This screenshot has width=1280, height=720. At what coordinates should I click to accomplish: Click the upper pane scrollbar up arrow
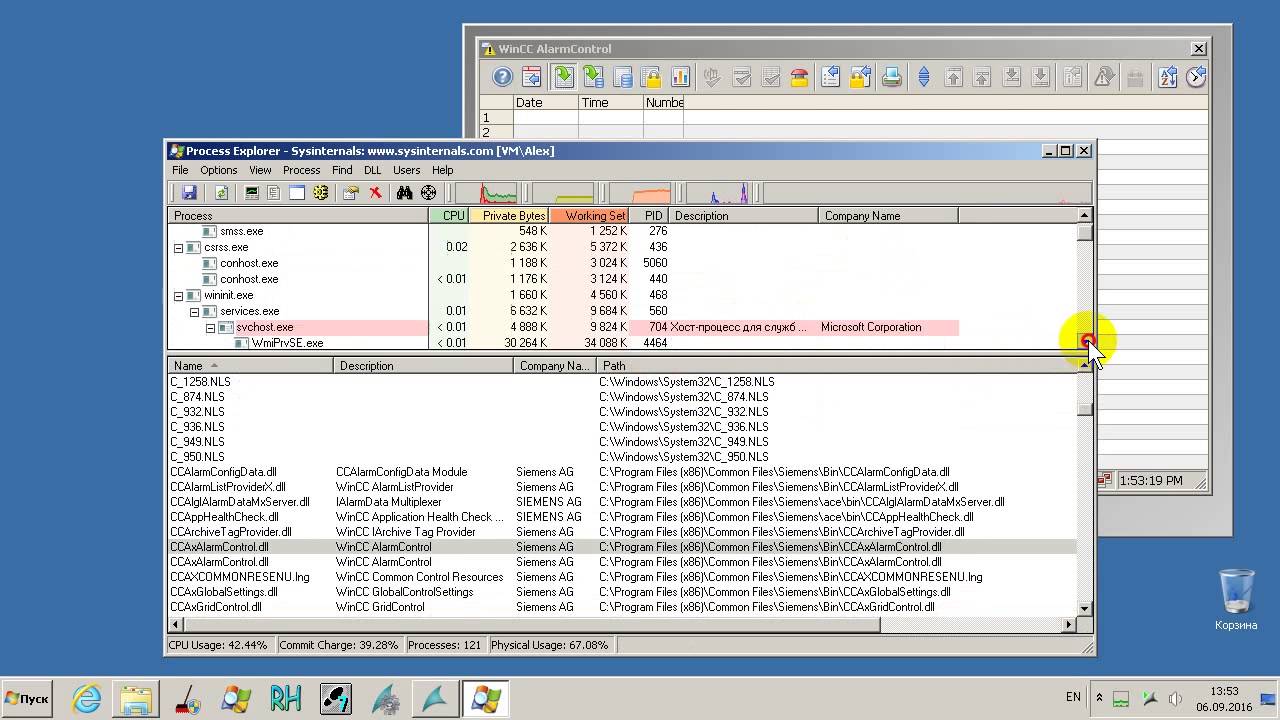point(1084,215)
